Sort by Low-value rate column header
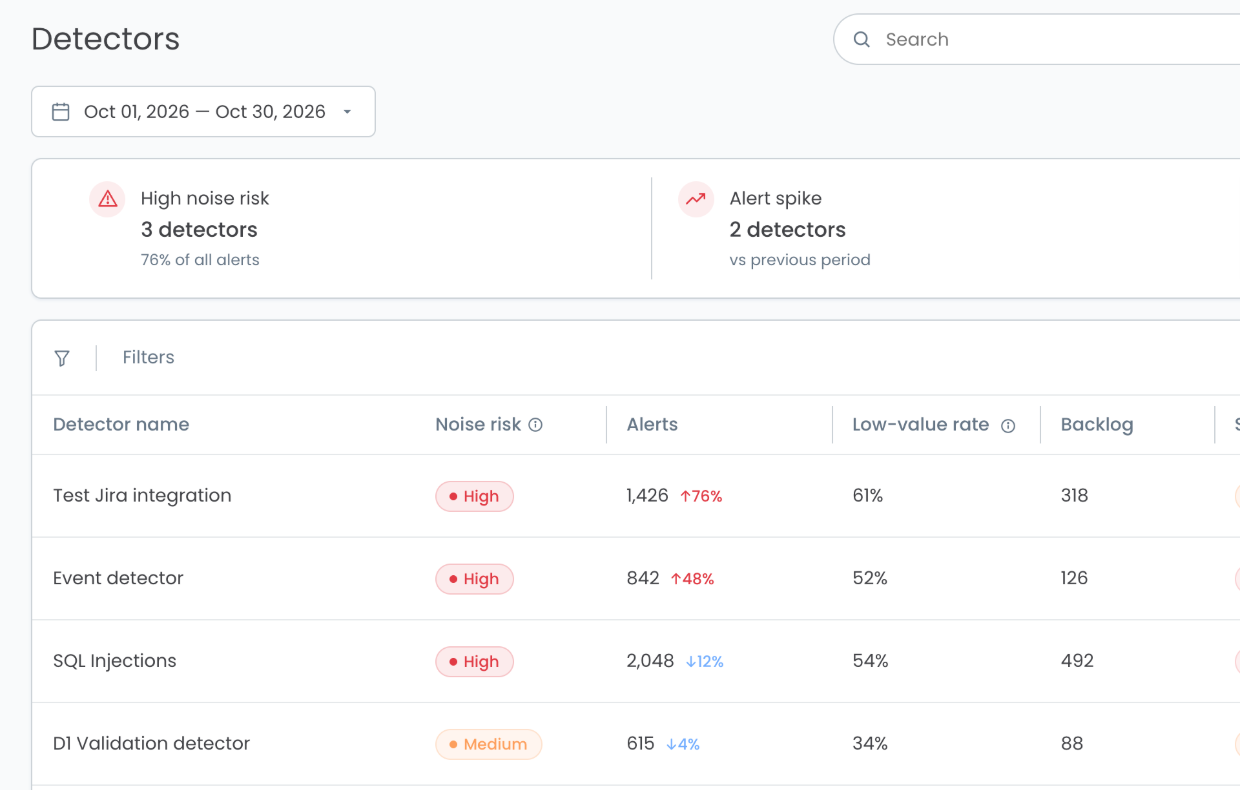 tap(920, 424)
